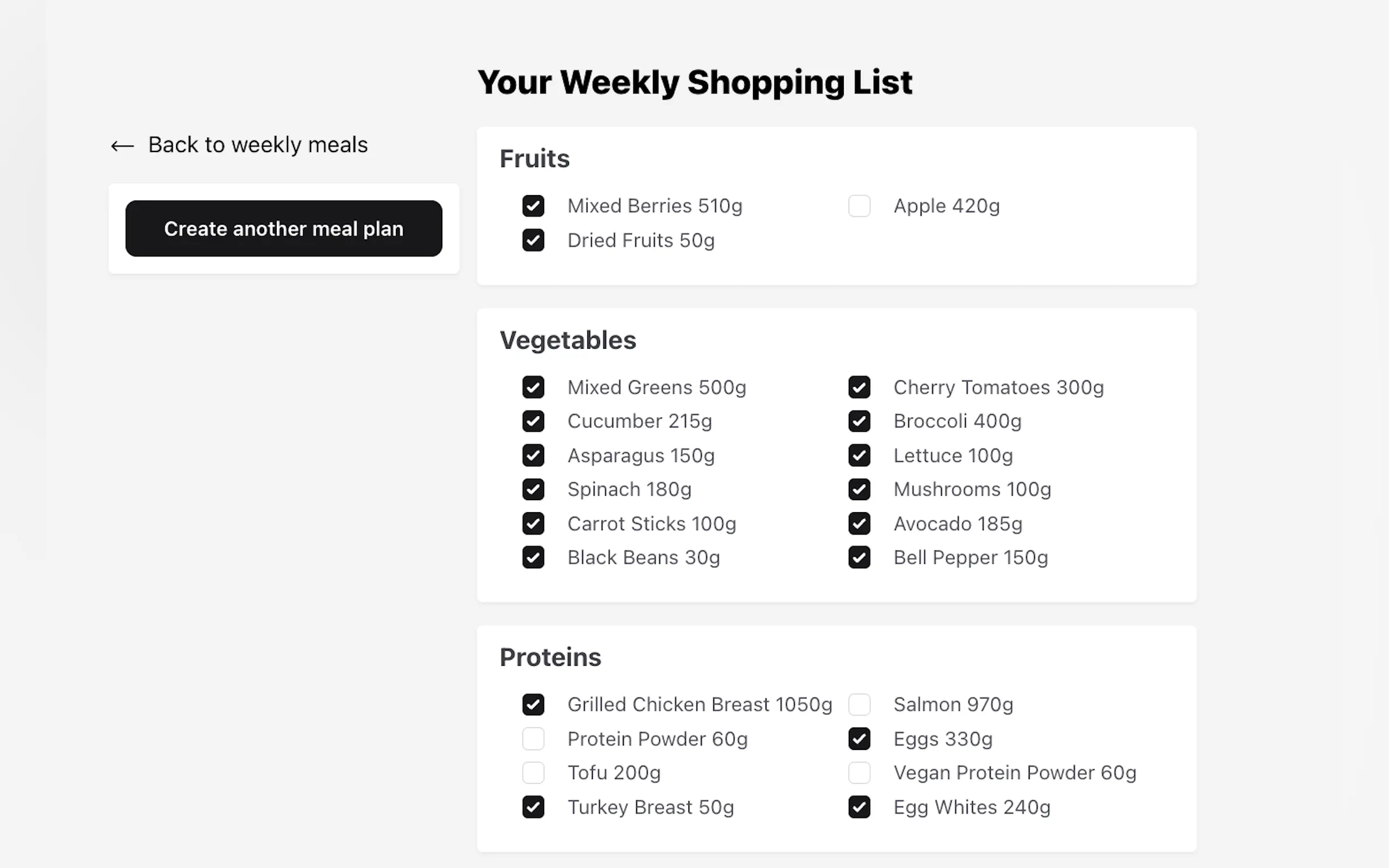1389x868 pixels.
Task: Click Create another meal plan
Action: [283, 228]
